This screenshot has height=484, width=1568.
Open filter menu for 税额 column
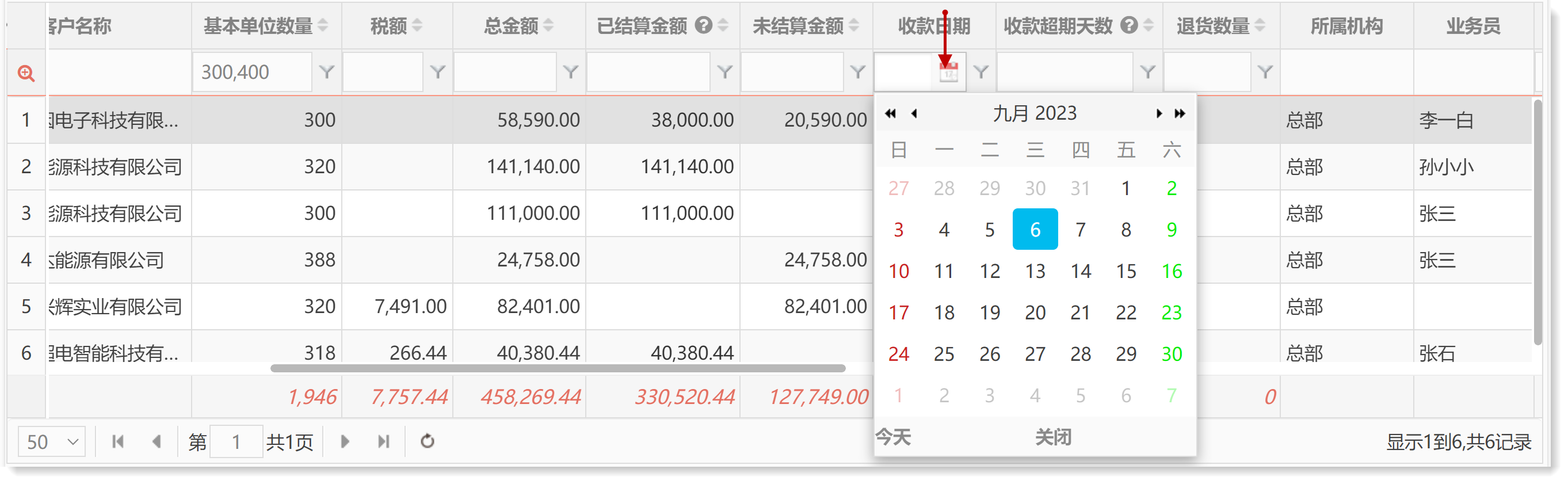(x=438, y=73)
